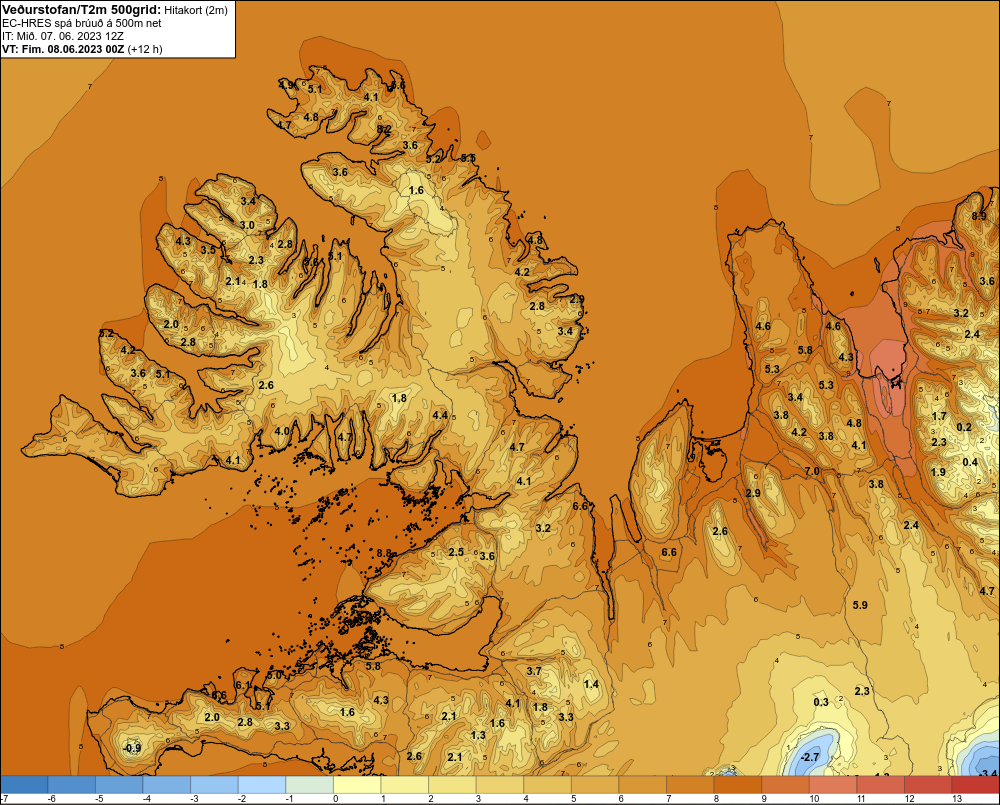Click the temperature value '1.7' on the map
This screenshot has height=805, width=1000.
(x=939, y=416)
